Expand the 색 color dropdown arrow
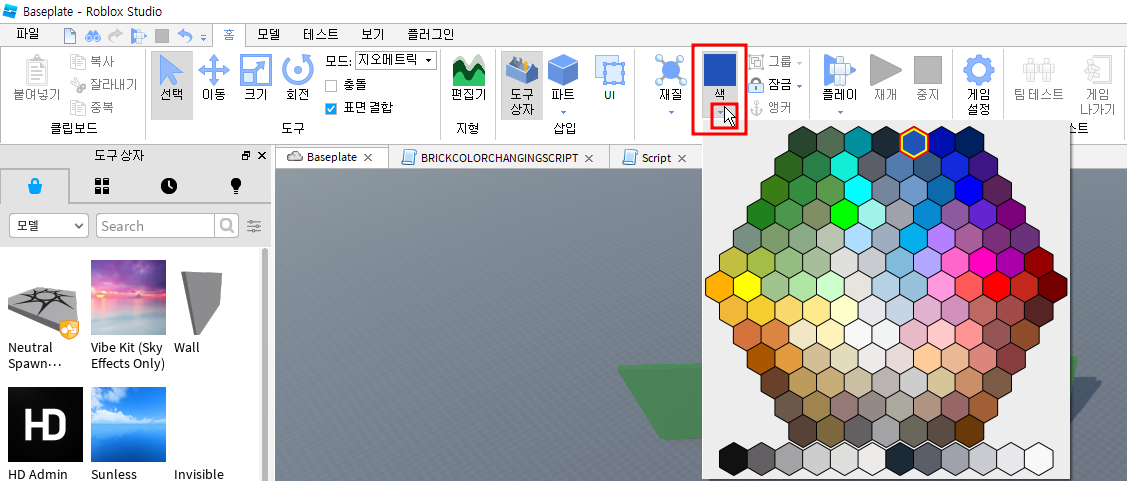This screenshot has width=1127, height=481. (x=719, y=112)
